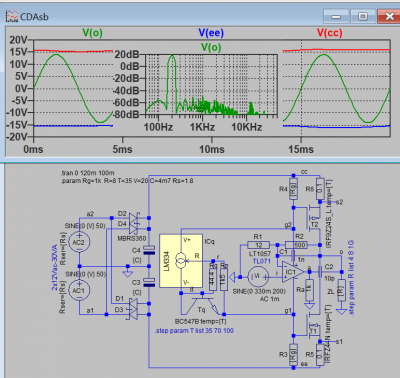
Task: Click the 10ms time axis label
Action: pyautogui.click(x=212, y=149)
